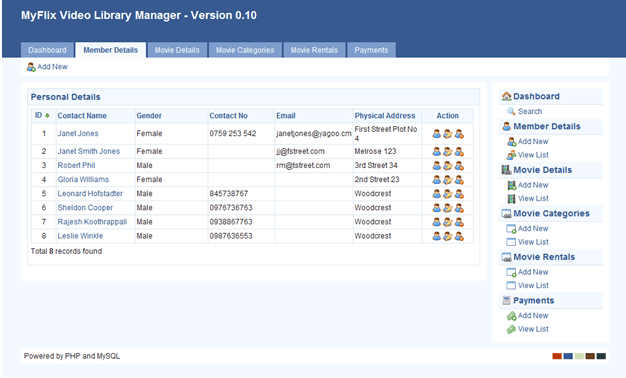Click the delete icon for Leslie Winkle
The image size is (626, 378).
click(459, 236)
